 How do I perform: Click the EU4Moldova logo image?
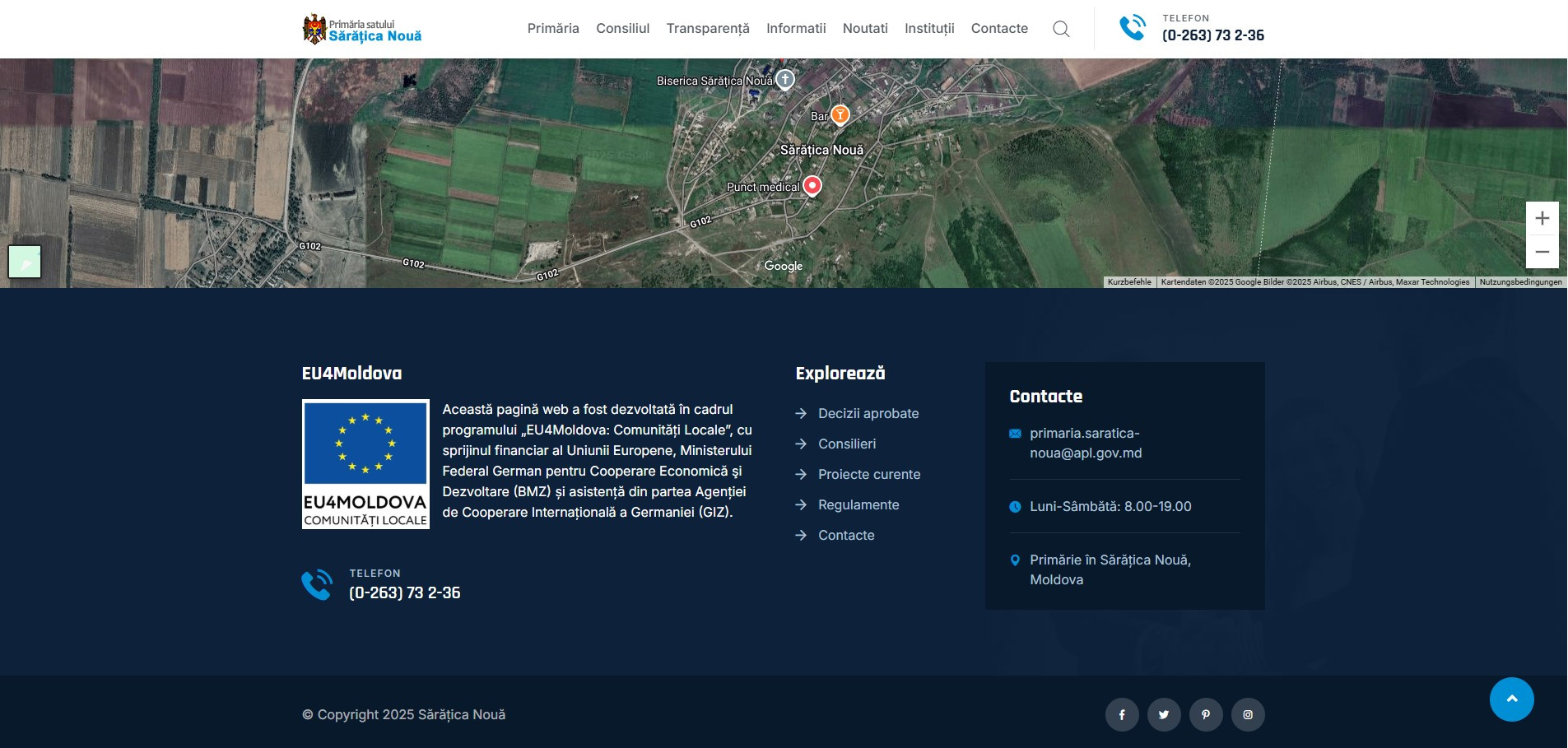[x=365, y=464]
